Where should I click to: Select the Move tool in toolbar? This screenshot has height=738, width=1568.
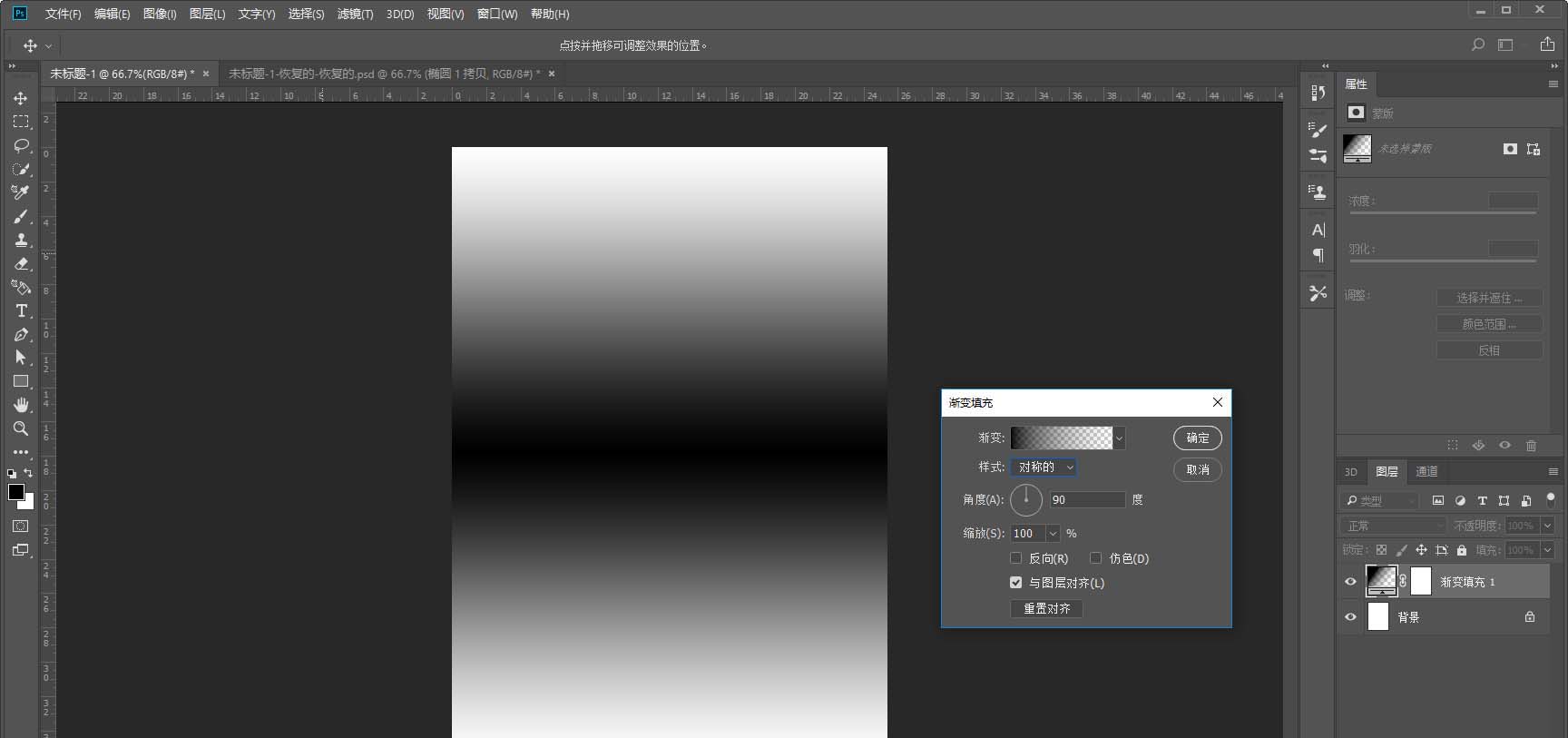click(x=21, y=98)
